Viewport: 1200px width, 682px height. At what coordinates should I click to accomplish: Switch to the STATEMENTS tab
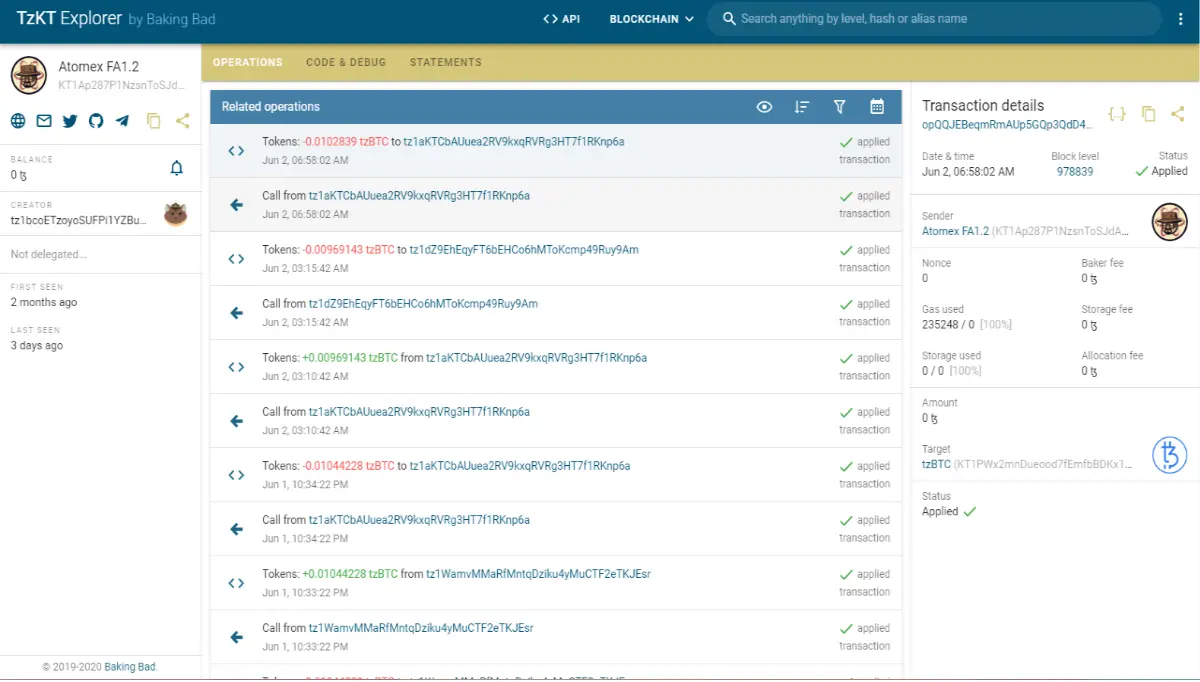click(x=446, y=62)
